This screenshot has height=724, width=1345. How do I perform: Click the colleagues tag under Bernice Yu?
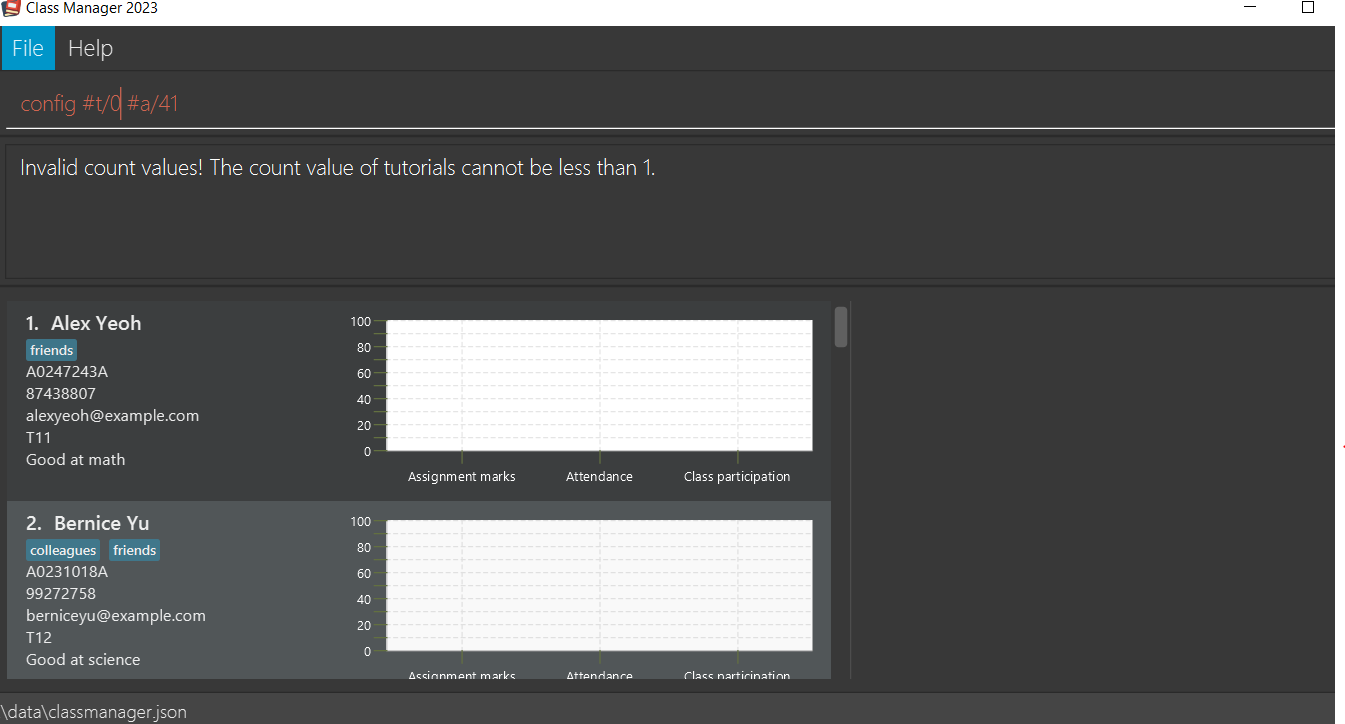(63, 550)
